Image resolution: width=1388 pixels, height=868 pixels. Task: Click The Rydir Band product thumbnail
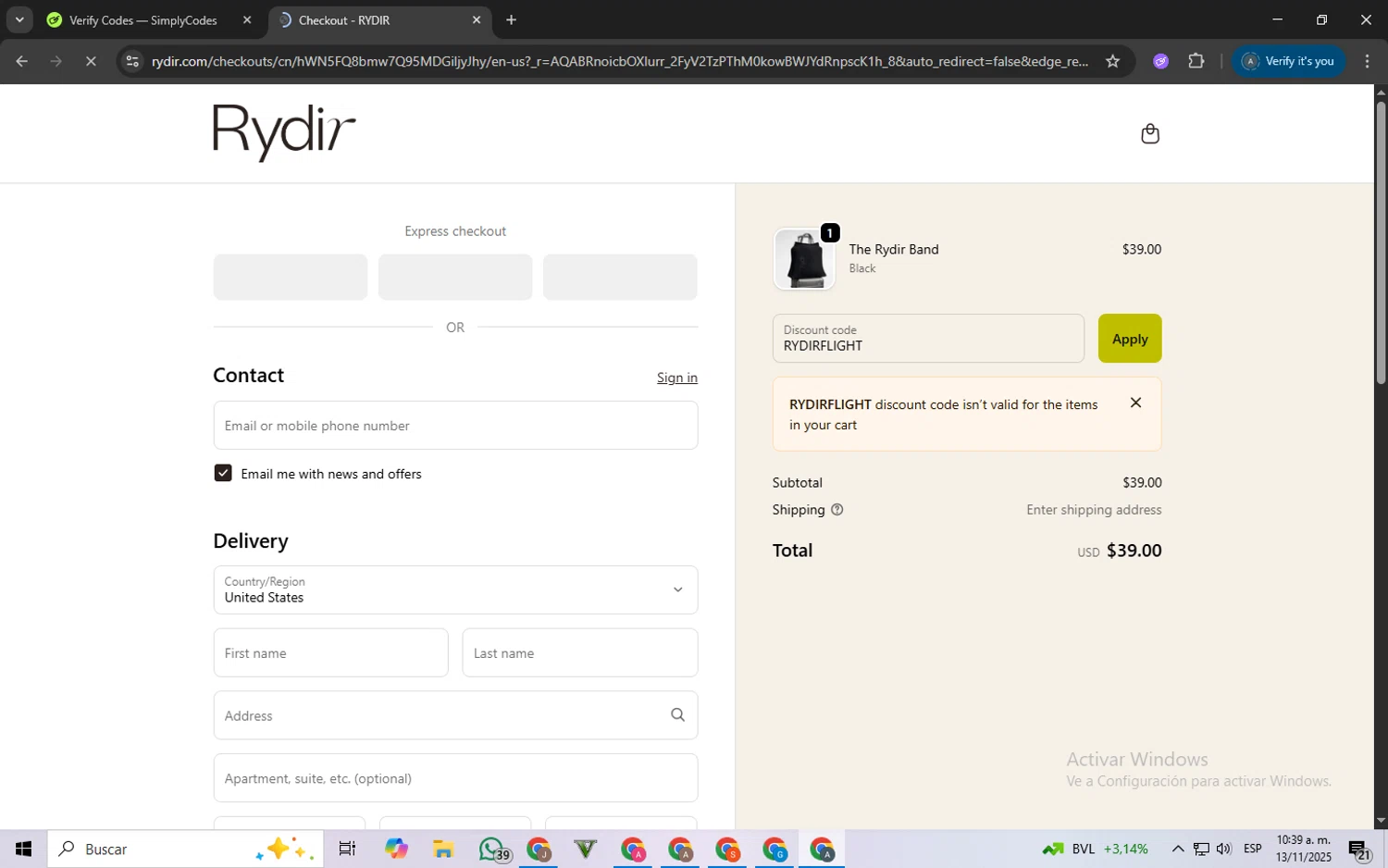click(x=804, y=259)
